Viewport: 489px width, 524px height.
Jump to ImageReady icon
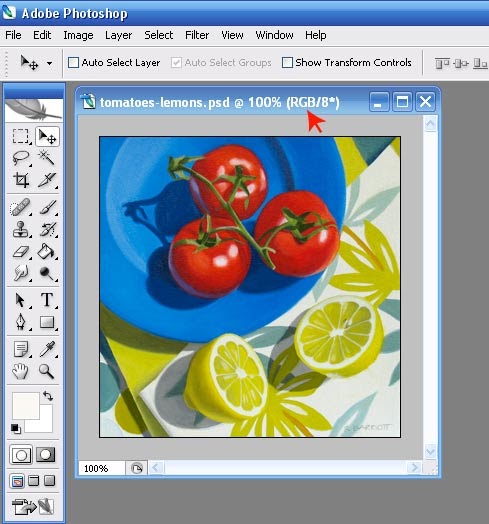click(33, 506)
